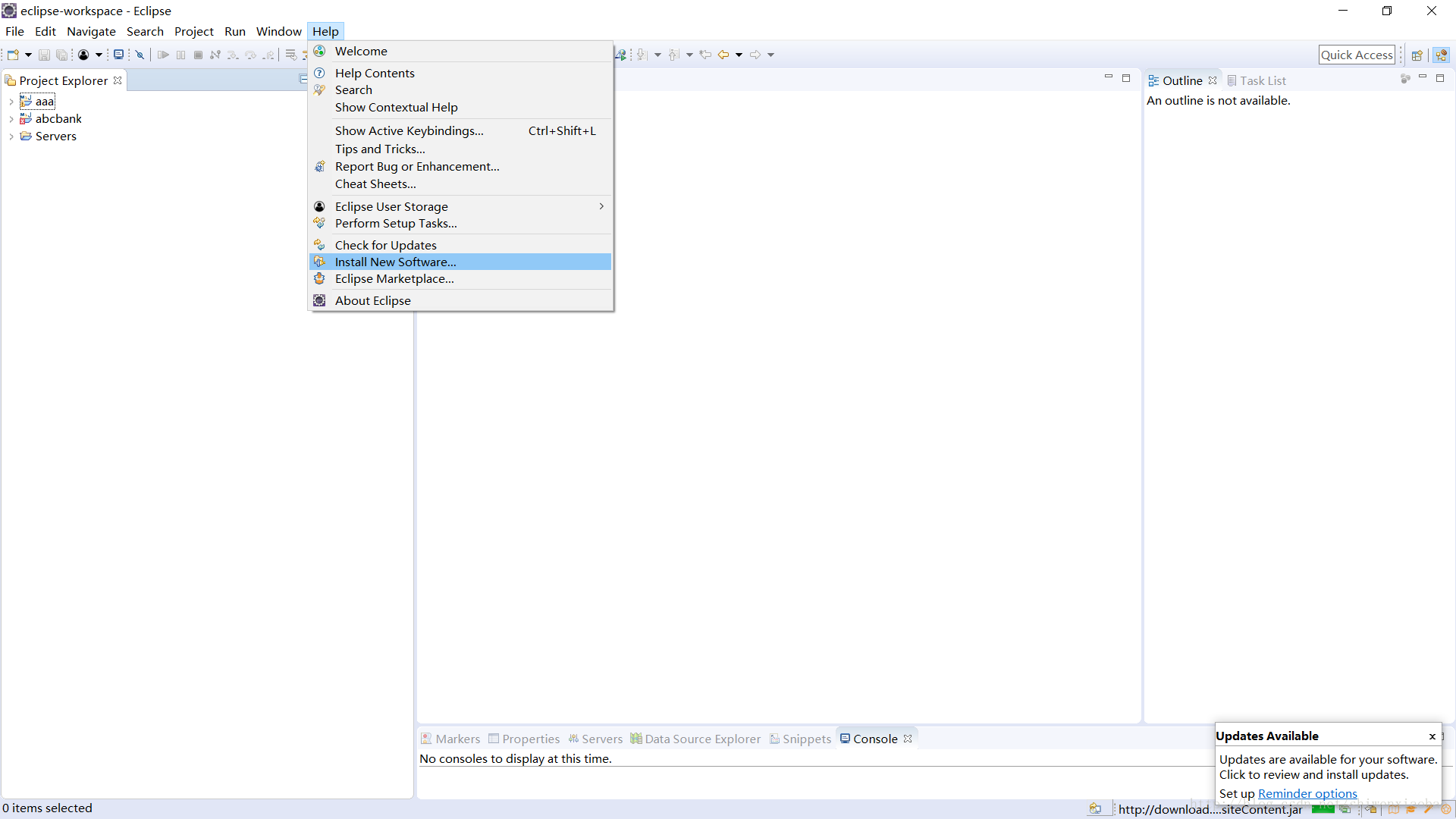1456x819 pixels.
Task: Open Eclipse User Storage submenu
Action: click(x=460, y=206)
